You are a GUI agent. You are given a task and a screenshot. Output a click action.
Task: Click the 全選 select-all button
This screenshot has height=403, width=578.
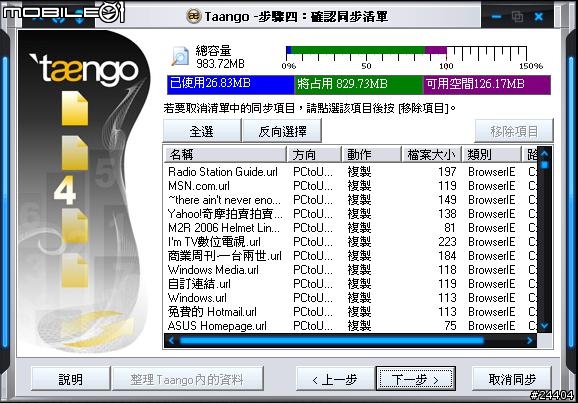tap(202, 131)
